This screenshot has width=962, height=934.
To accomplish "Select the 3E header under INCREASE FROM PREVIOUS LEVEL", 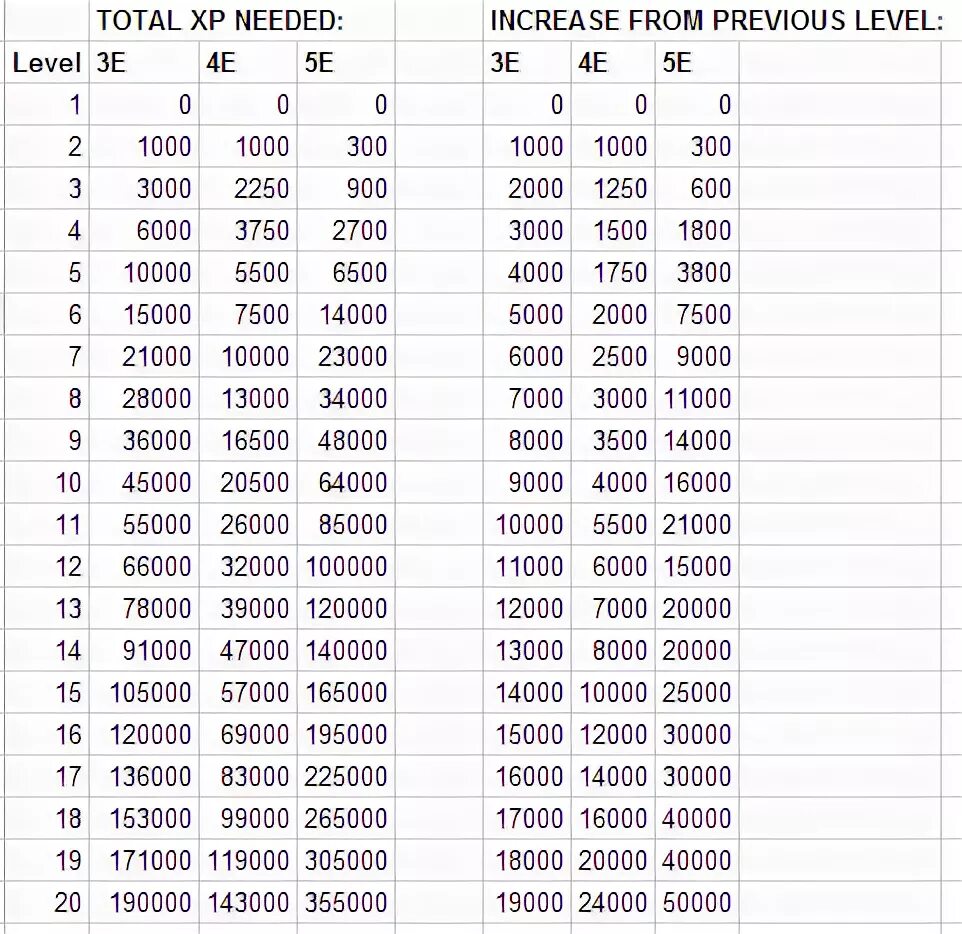I will tap(527, 62).
